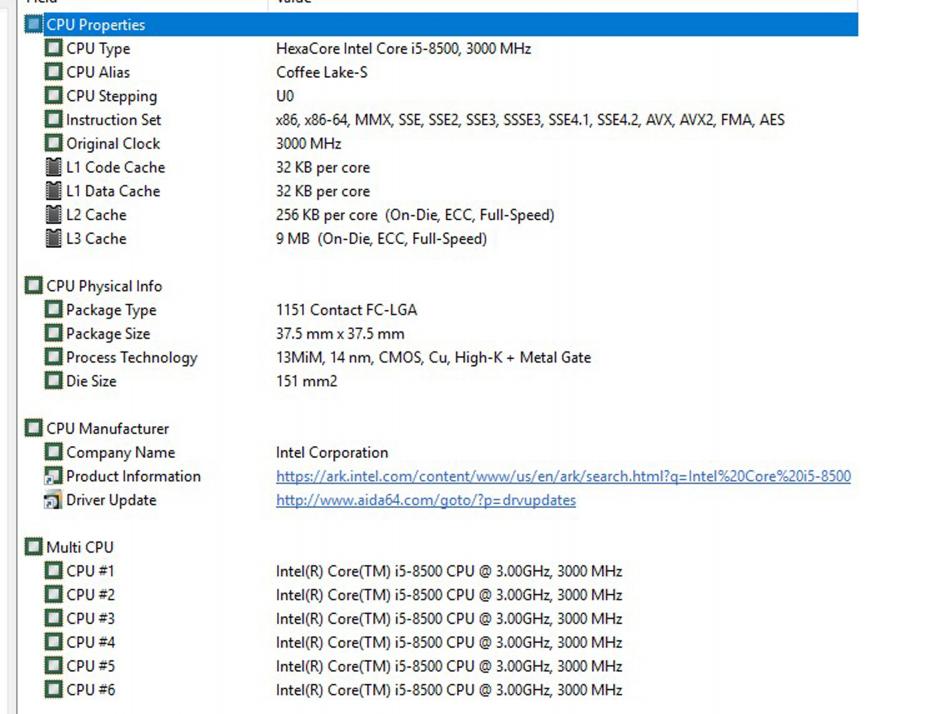
Task: Open the aida64.com driver updates link
Action: (x=426, y=500)
